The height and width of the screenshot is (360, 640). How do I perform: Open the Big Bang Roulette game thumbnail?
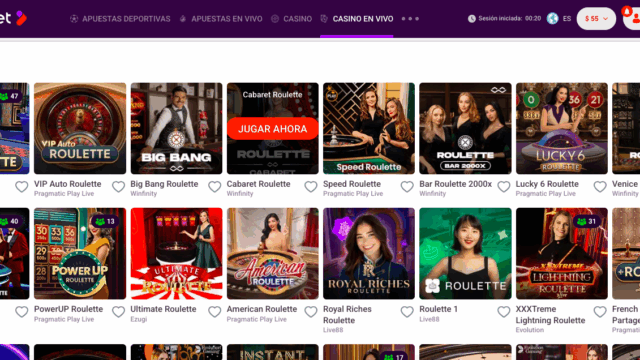(176, 129)
